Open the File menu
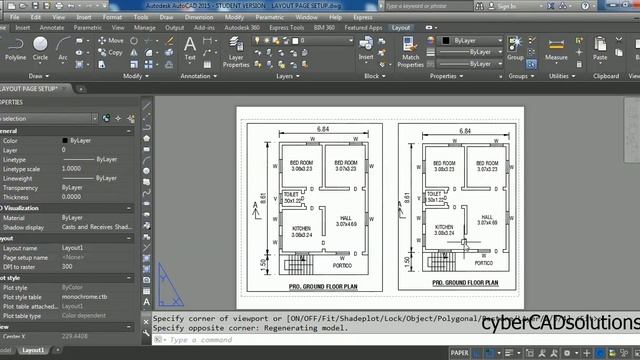This screenshot has width=640, height=360. point(14,17)
